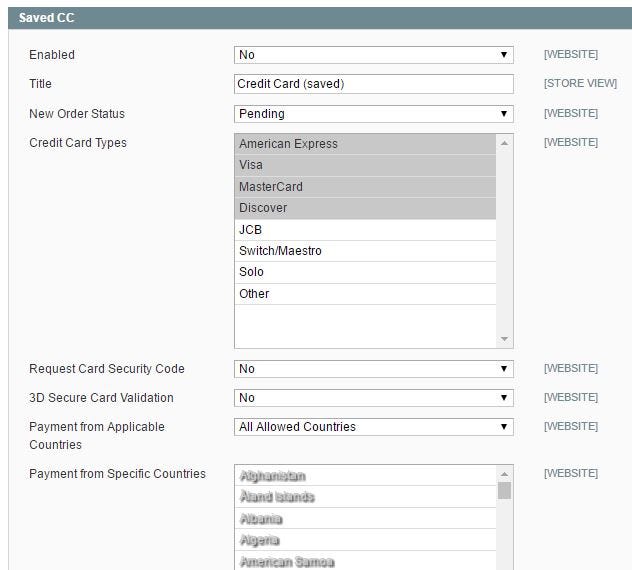The image size is (632, 570).
Task: Edit the Title field 'Credit Card (saved)'
Action: 374,84
